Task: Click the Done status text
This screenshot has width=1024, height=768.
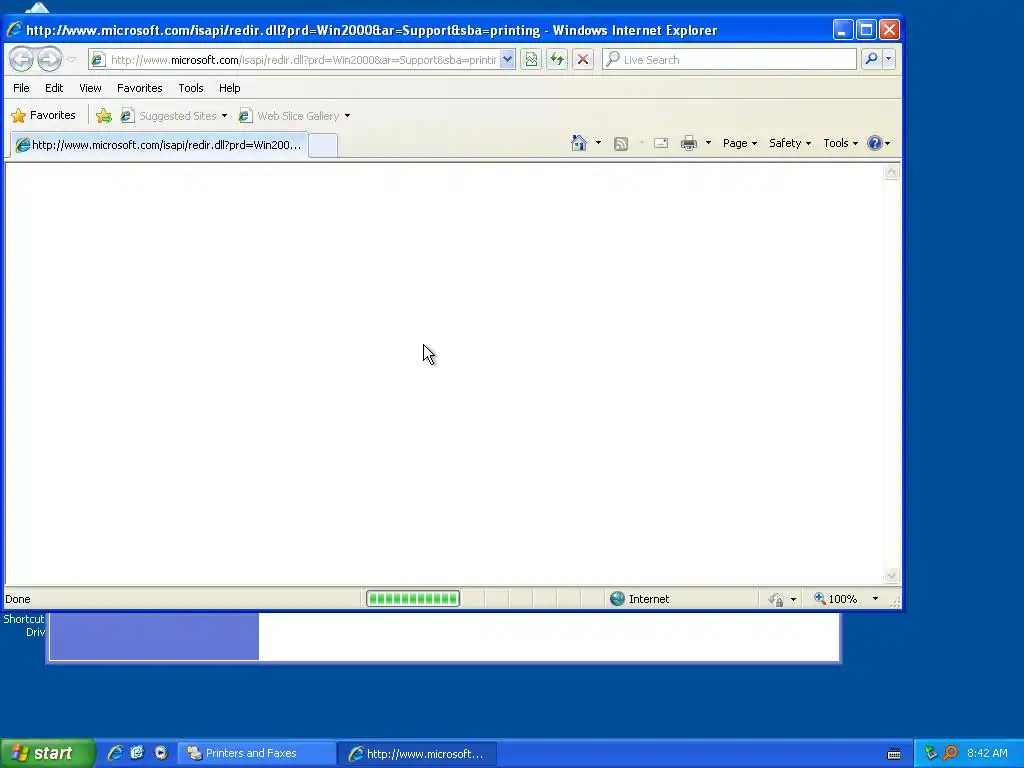Action: [x=18, y=599]
